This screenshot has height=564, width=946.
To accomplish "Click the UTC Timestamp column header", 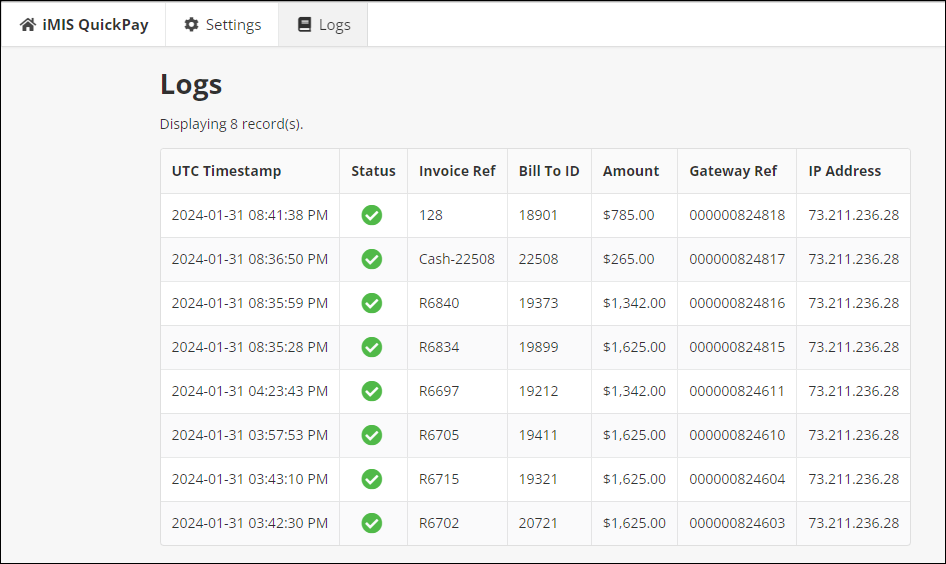I will pyautogui.click(x=226, y=171).
